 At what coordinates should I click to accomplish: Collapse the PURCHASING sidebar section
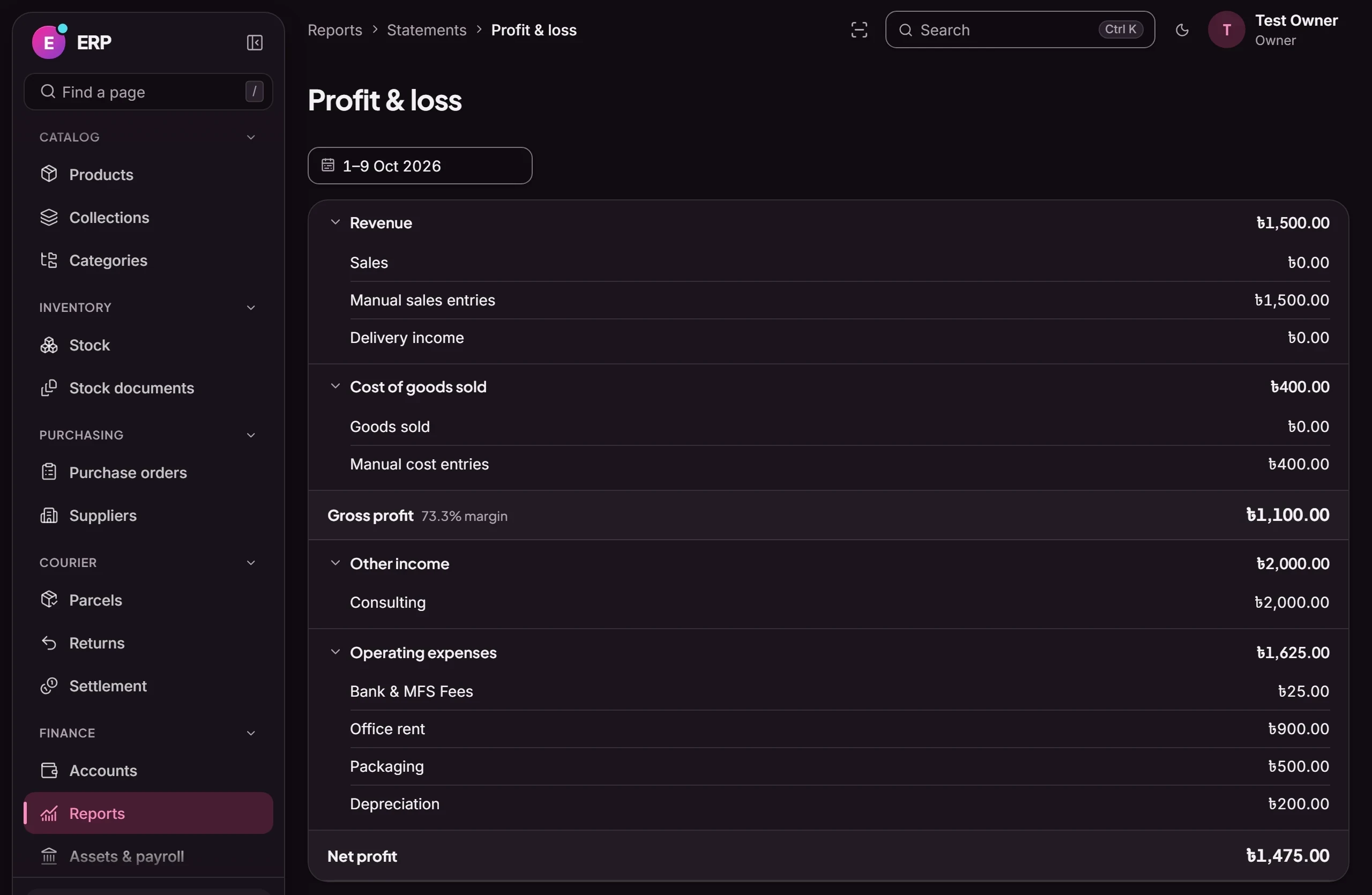(x=251, y=435)
